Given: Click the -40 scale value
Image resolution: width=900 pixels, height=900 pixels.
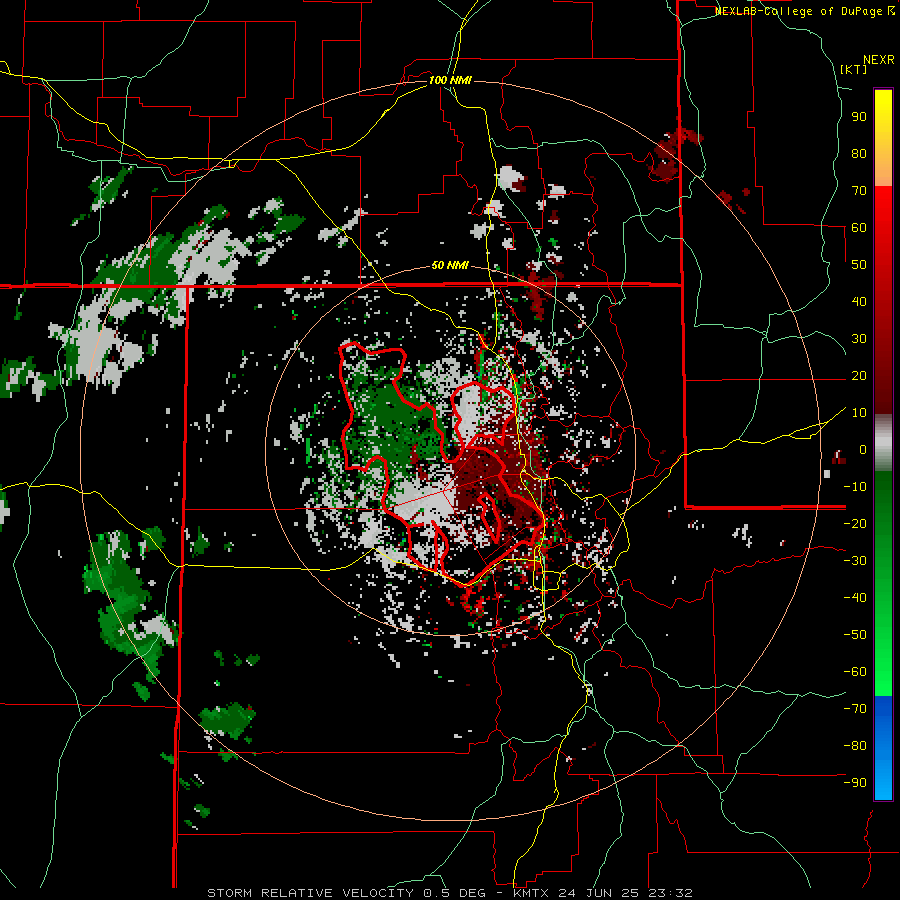Looking at the screenshot, I should (855, 598).
